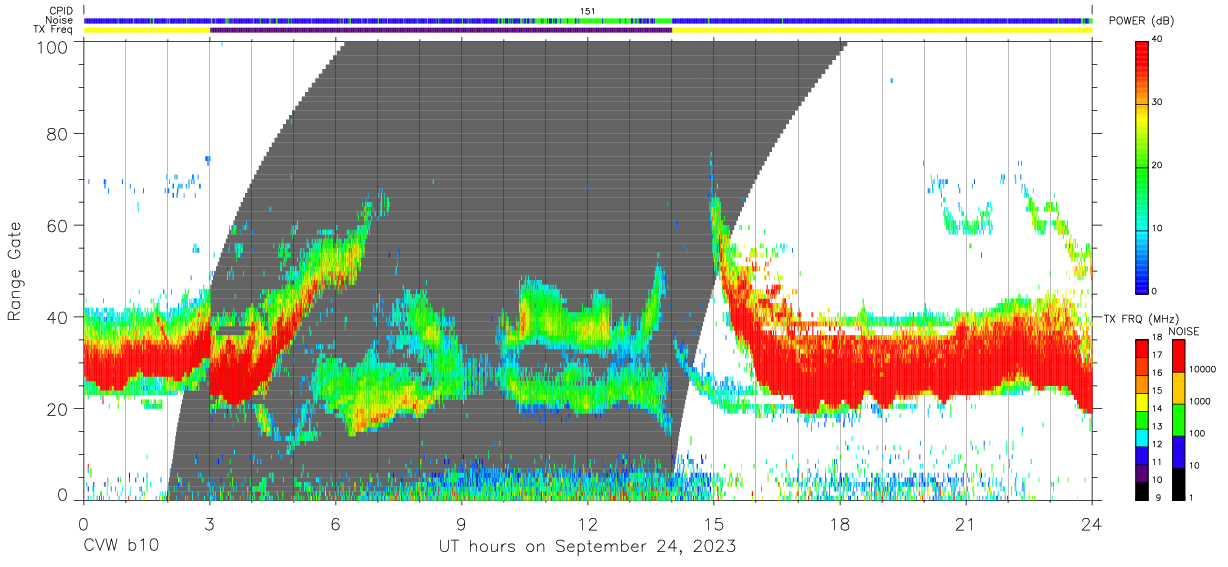Click the 15 tick on UT hours axis
Screen dimensions: 1228x567
coord(714,523)
